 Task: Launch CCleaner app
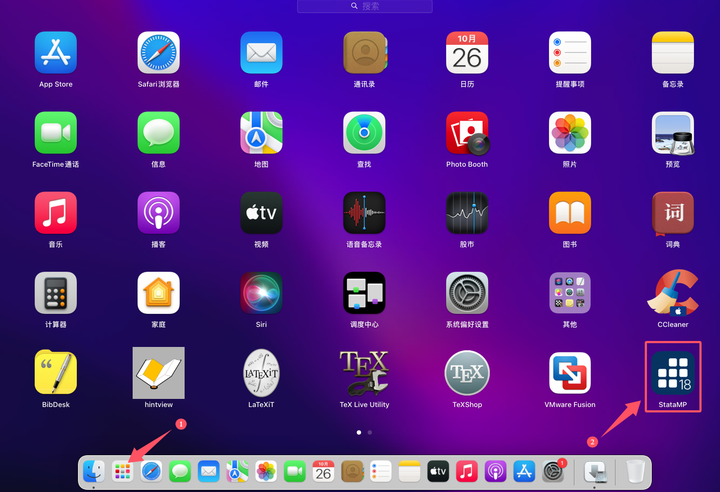click(x=673, y=293)
